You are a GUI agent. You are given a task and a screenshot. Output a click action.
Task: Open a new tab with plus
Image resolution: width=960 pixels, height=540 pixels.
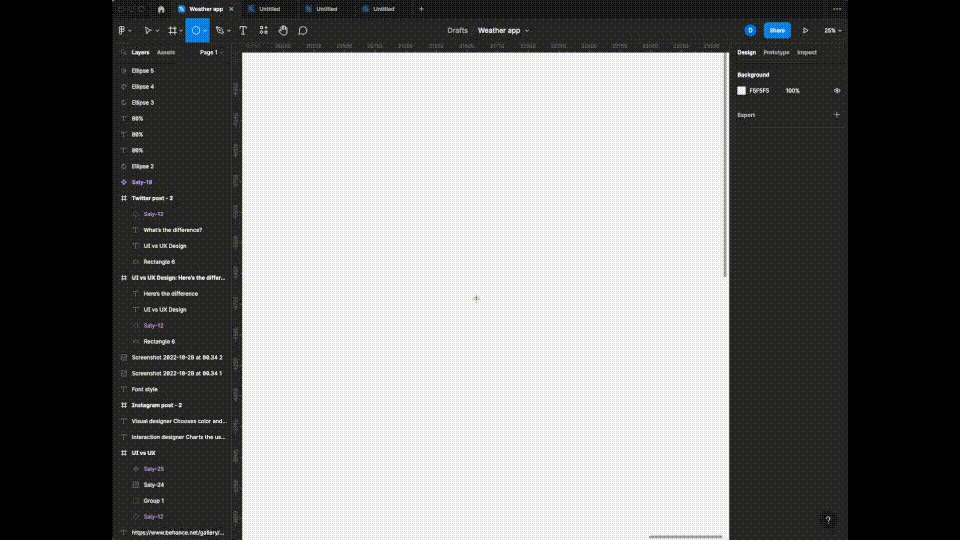pyautogui.click(x=421, y=9)
